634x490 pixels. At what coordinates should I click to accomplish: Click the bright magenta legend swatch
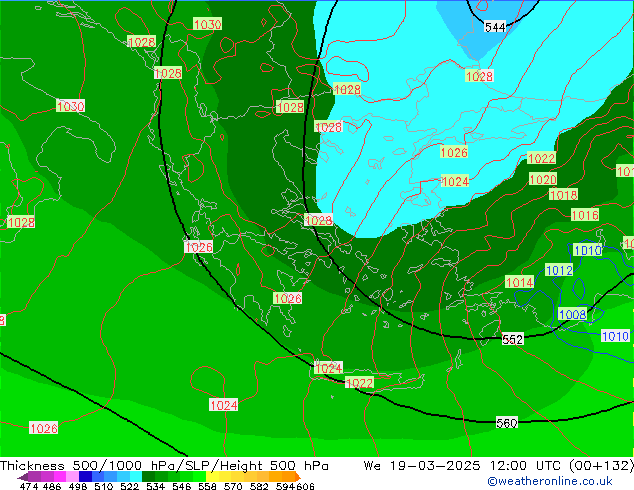[x=60, y=476]
